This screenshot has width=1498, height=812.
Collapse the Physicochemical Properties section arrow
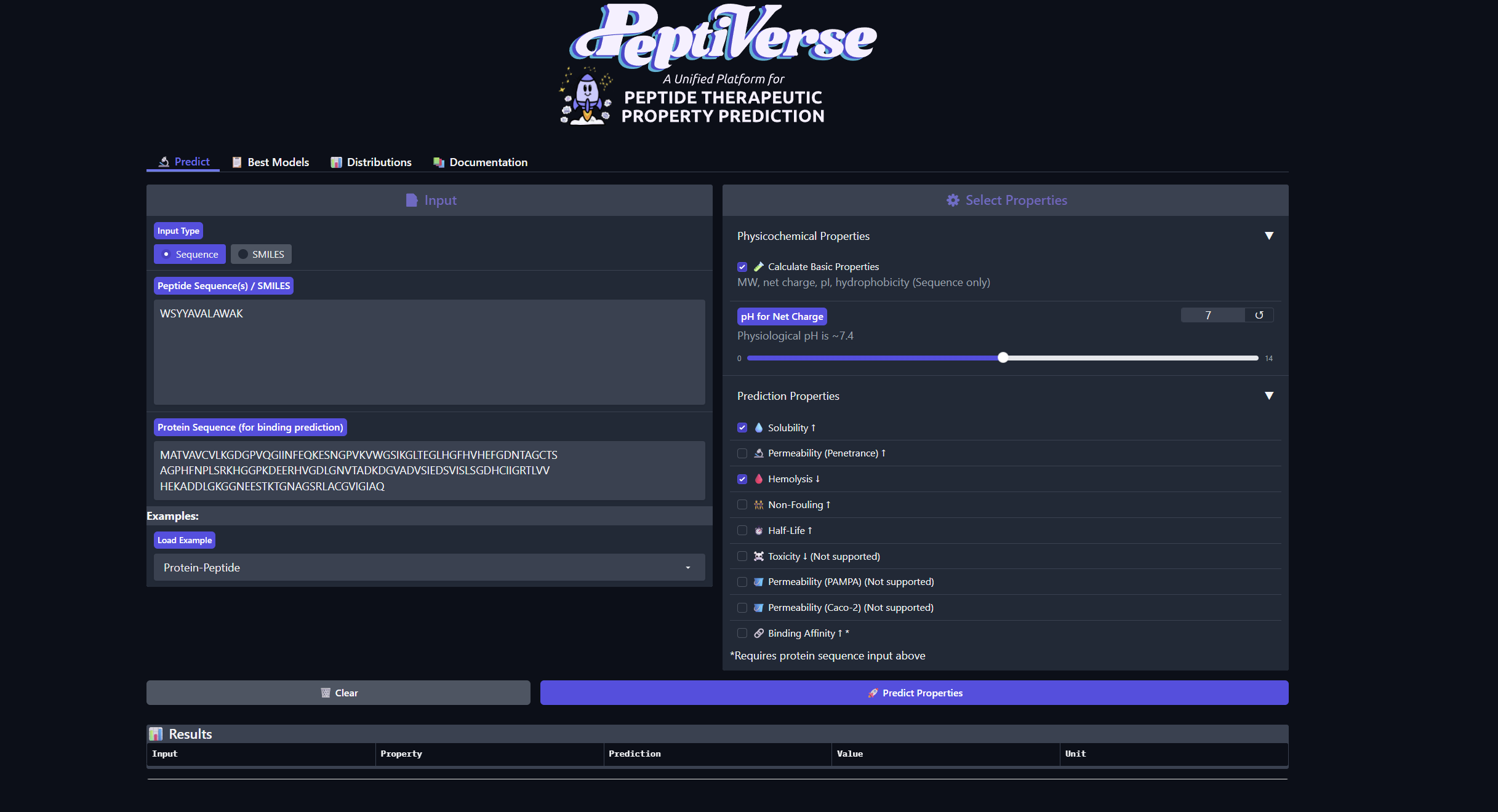click(1269, 236)
